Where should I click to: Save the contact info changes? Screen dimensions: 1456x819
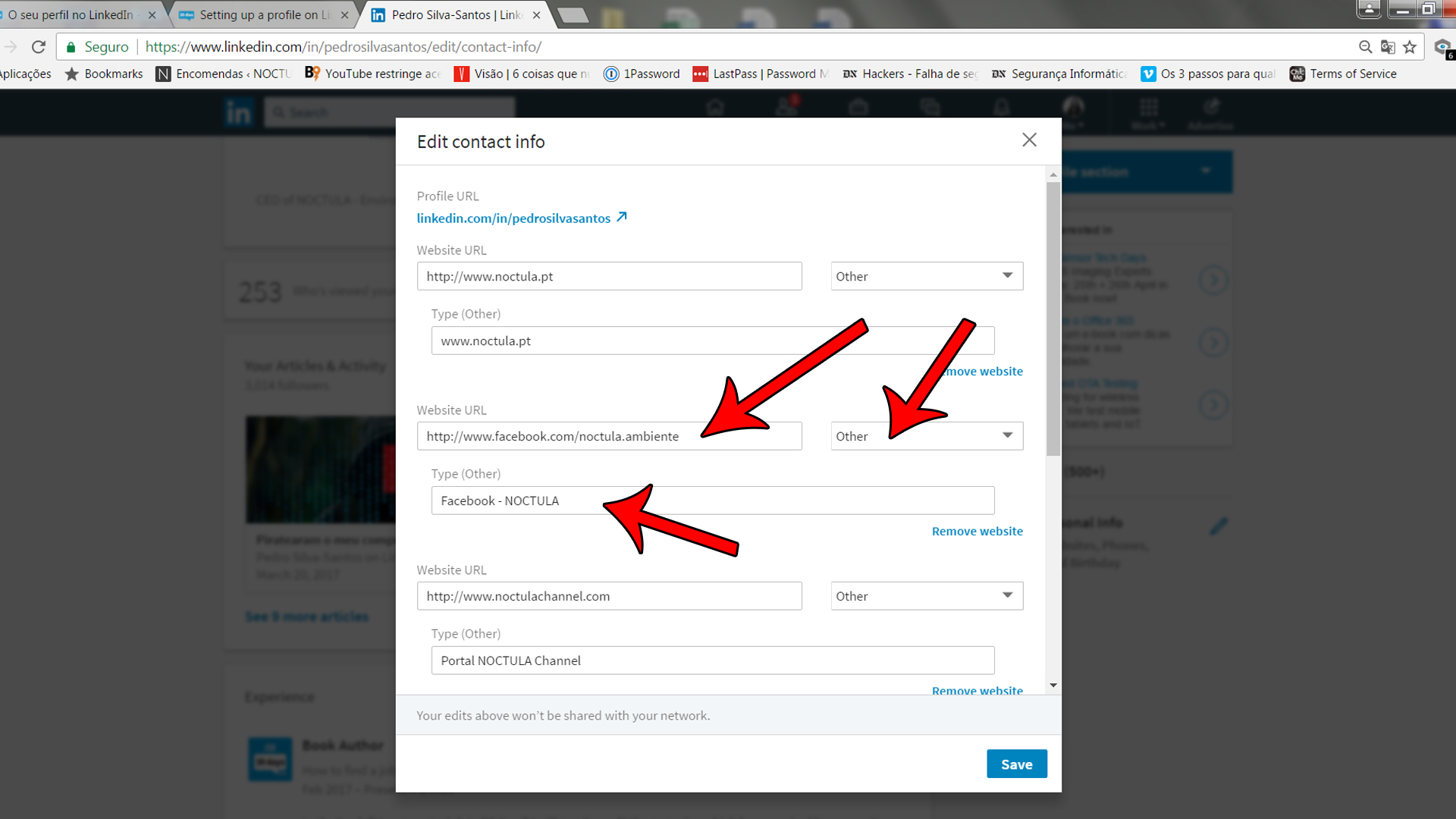tap(1016, 764)
